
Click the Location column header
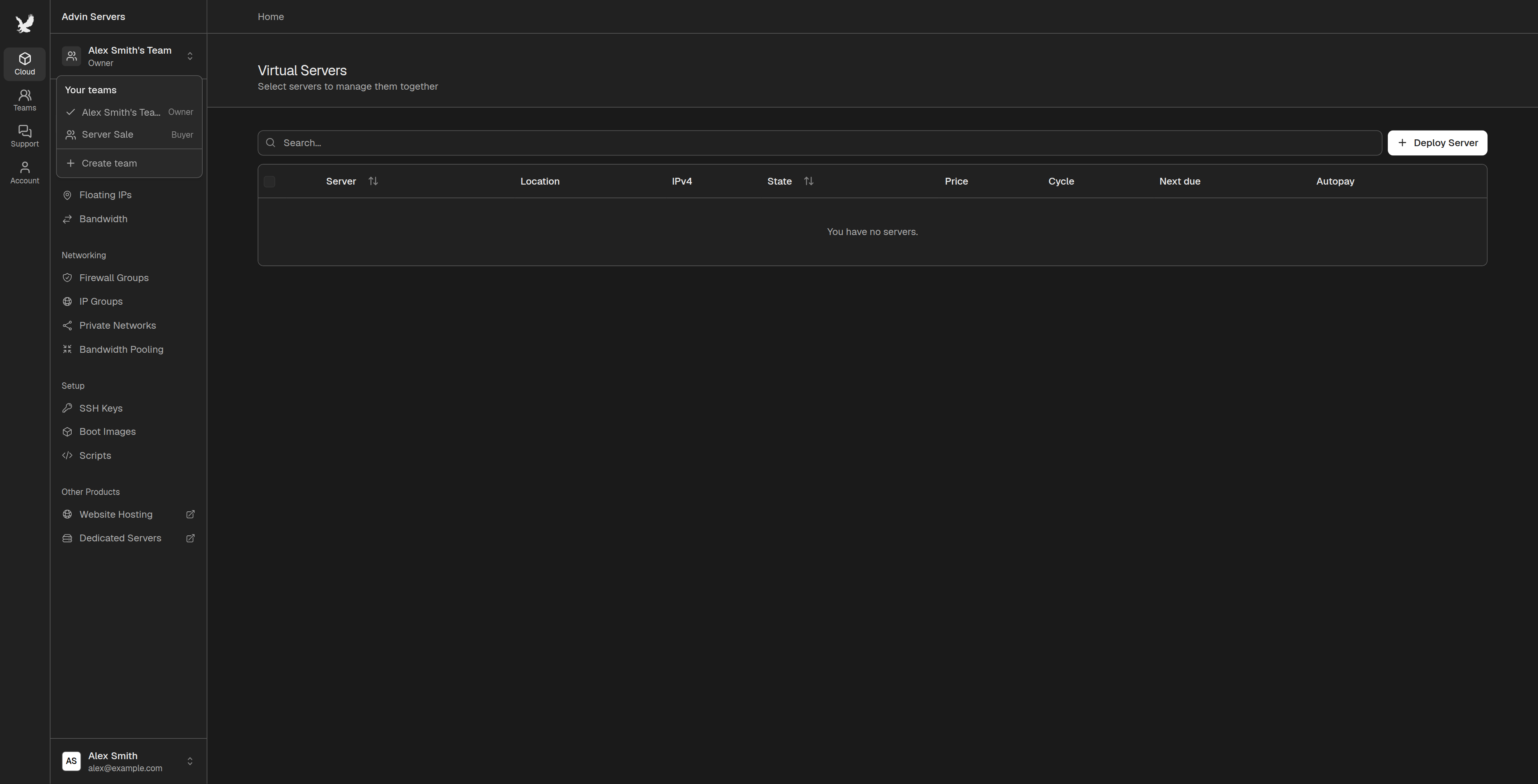click(x=540, y=181)
